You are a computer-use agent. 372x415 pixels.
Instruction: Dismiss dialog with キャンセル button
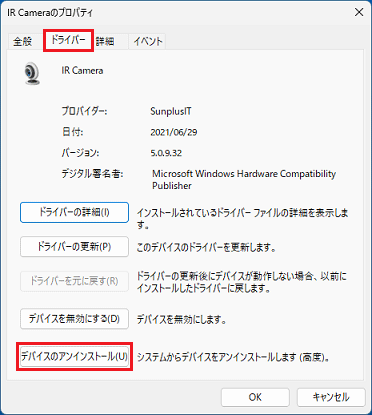[331, 397]
